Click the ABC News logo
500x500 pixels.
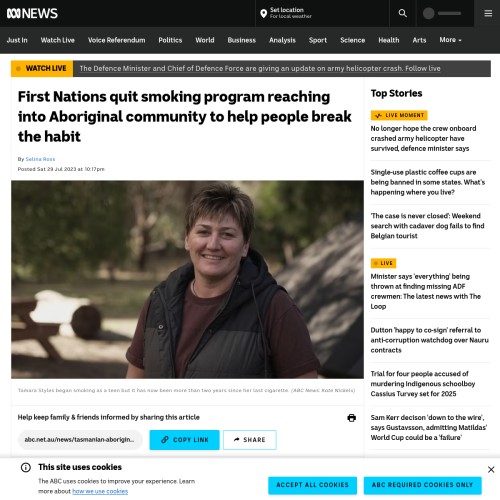(32, 13)
